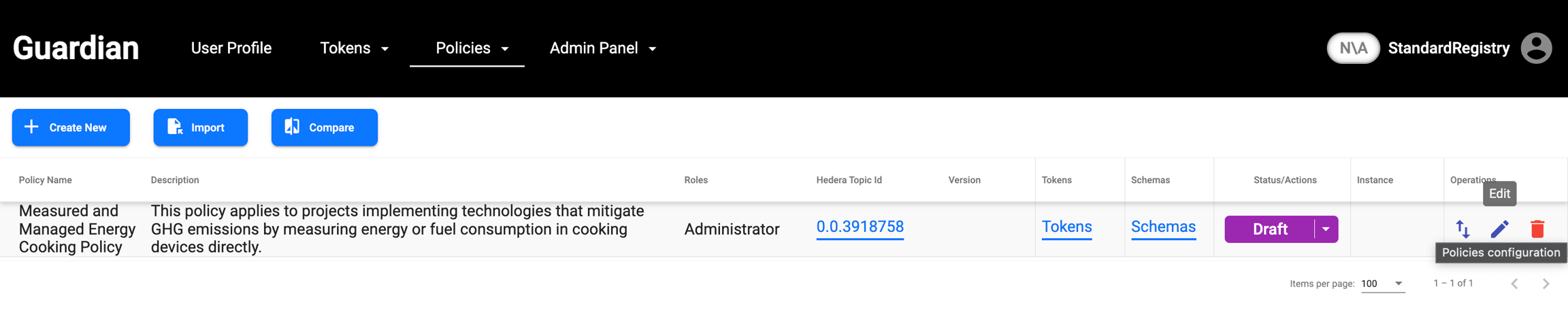Go to the previous page arrow
Image resolution: width=1568 pixels, height=334 pixels.
(1514, 284)
